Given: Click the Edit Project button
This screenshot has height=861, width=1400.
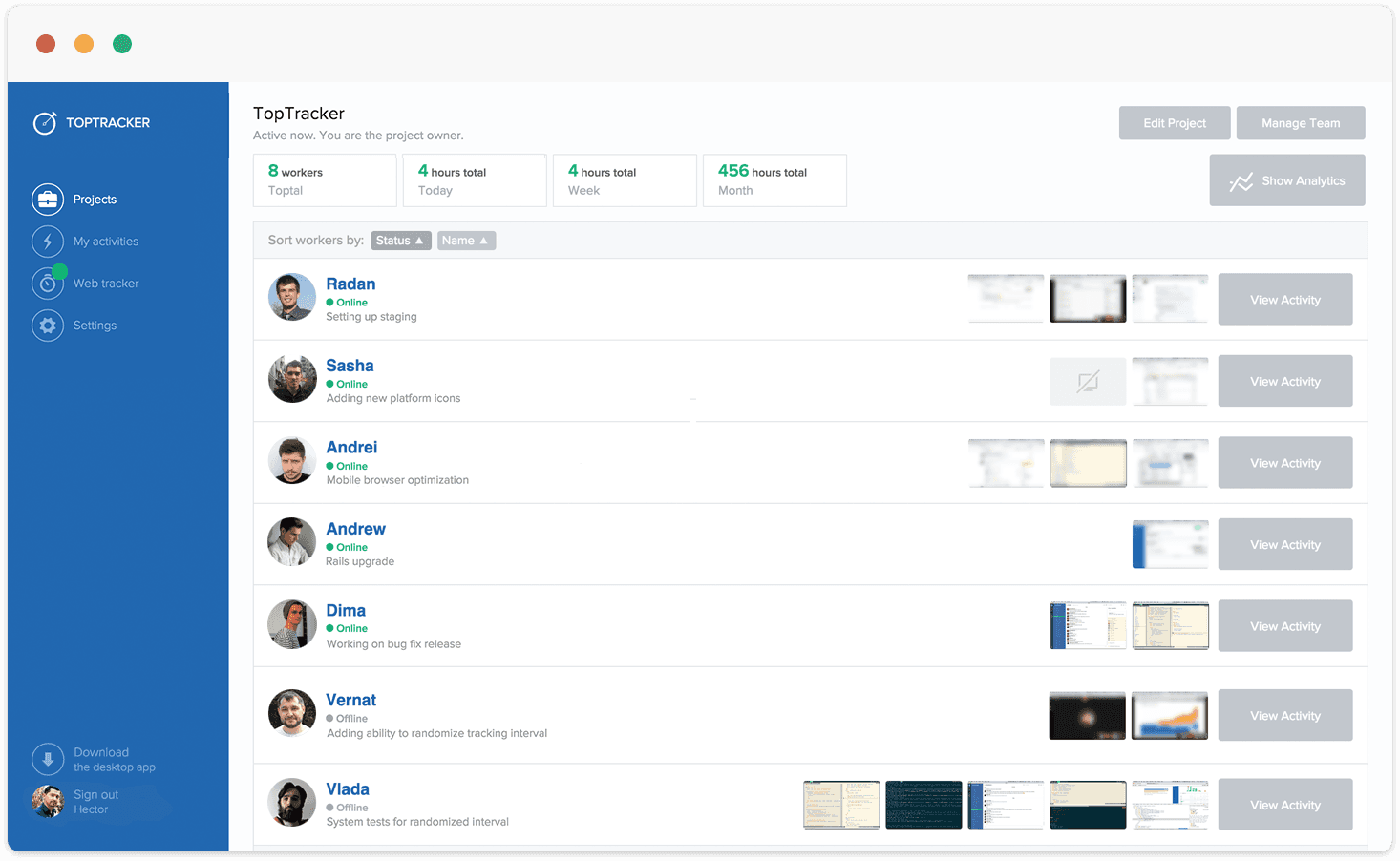Looking at the screenshot, I should 1175,122.
